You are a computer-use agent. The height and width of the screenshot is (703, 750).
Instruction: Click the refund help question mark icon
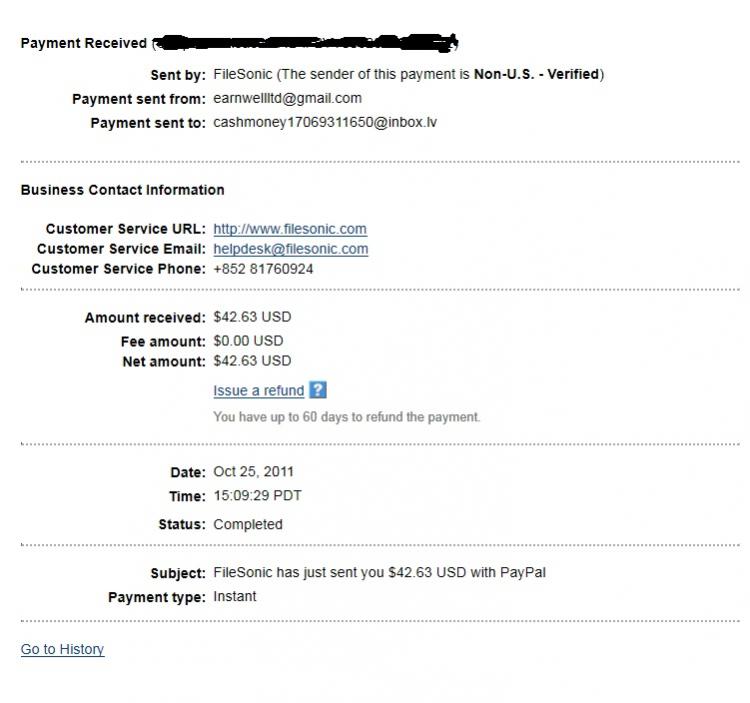click(x=318, y=390)
